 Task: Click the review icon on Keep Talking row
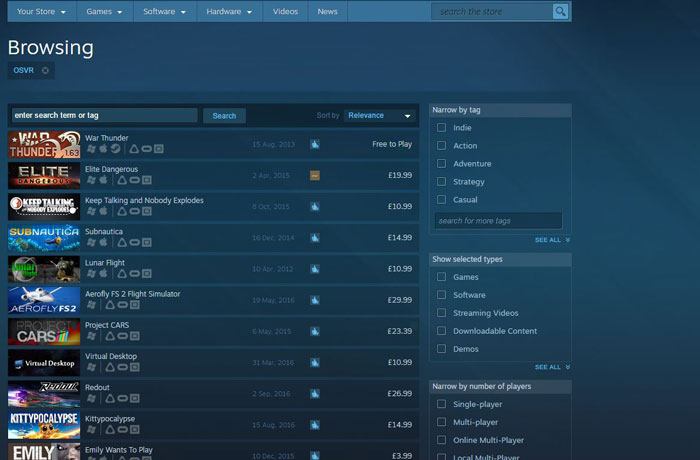(315, 207)
